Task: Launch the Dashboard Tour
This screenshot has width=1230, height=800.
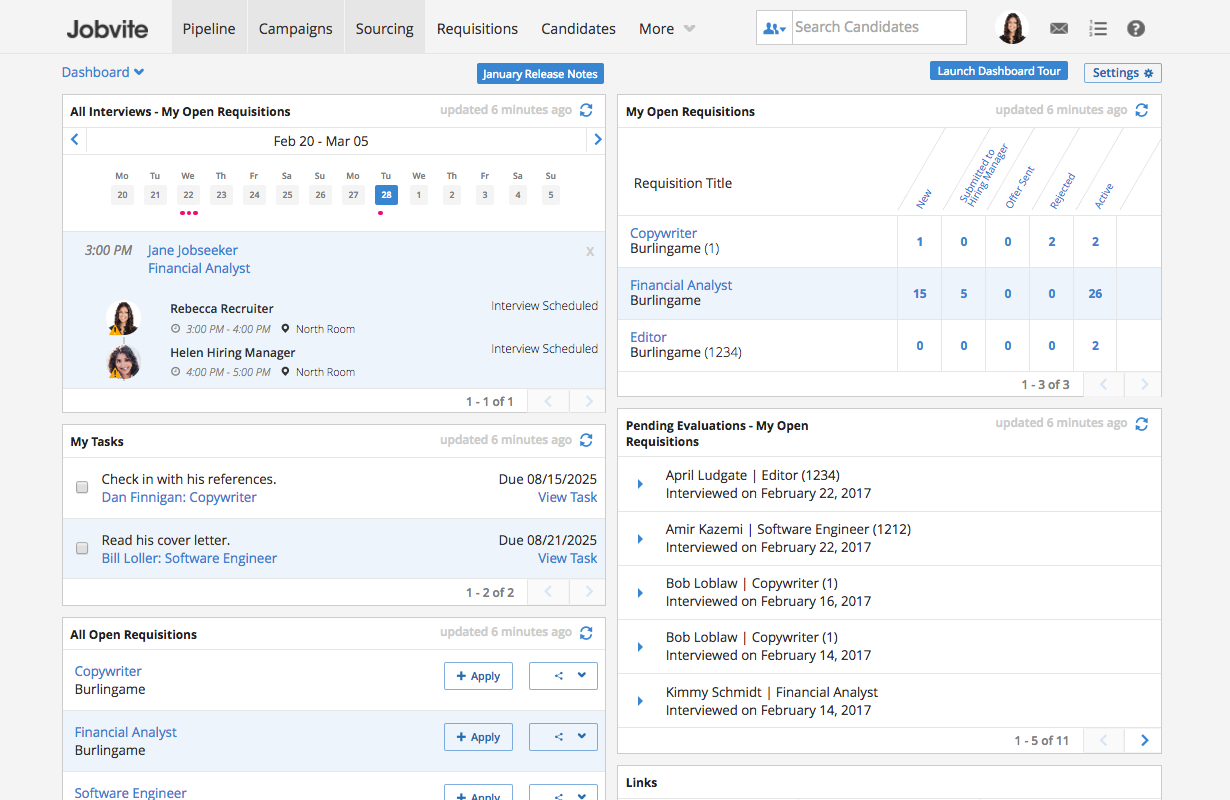Action: tap(998, 70)
